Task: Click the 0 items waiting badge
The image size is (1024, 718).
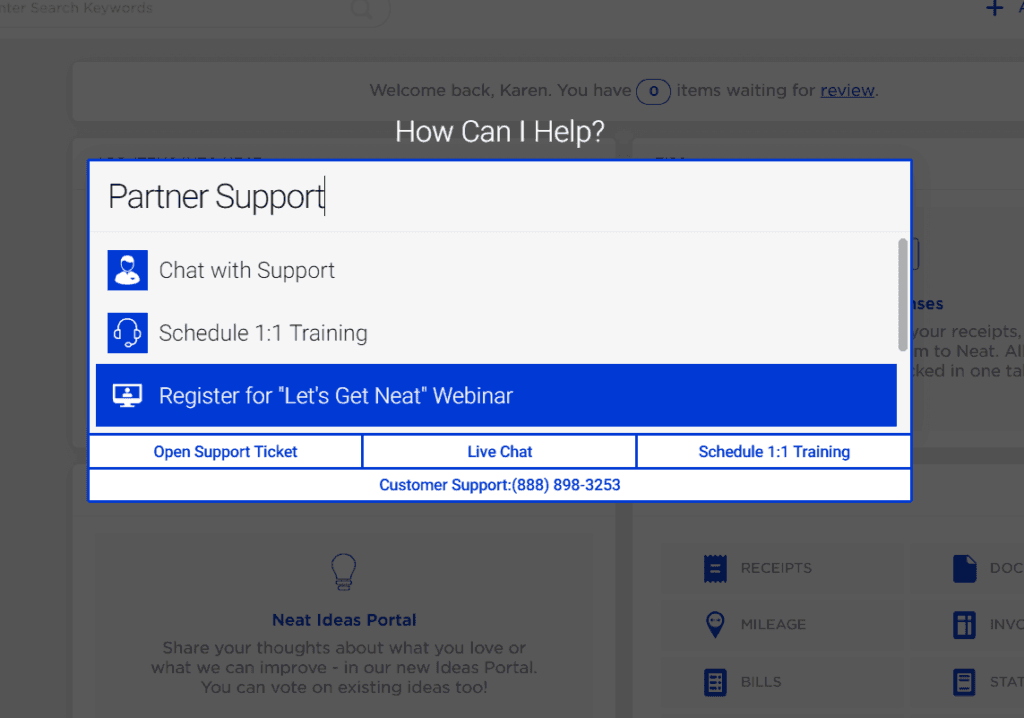Action: (x=653, y=91)
